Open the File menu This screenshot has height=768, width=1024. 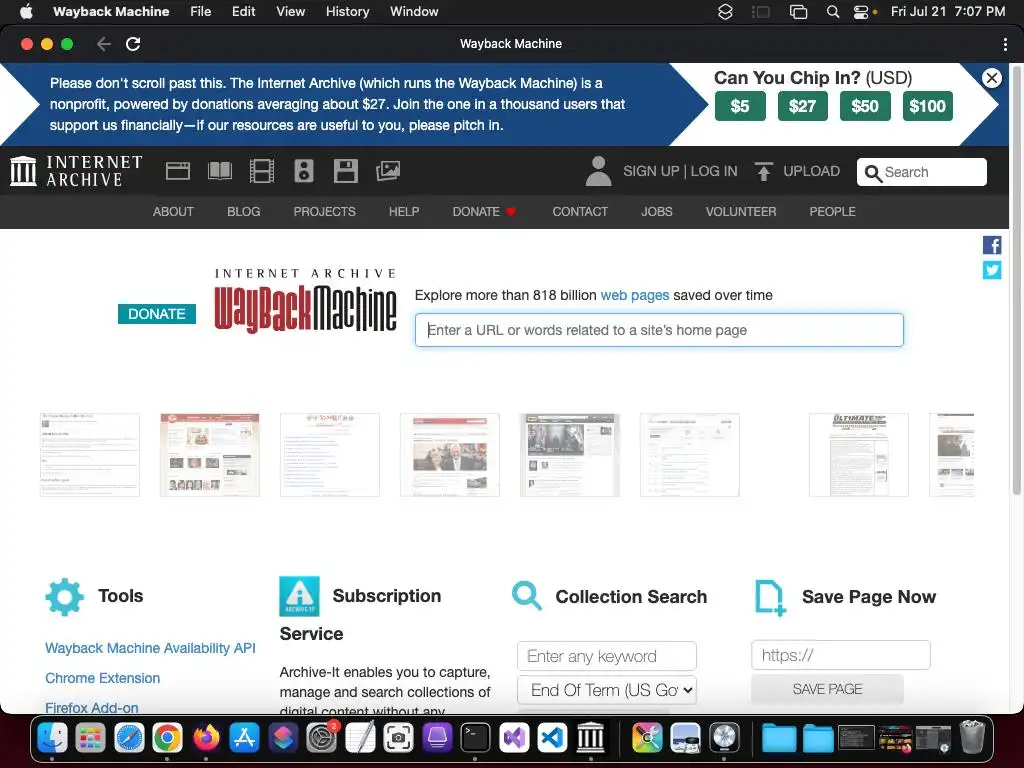[200, 12]
